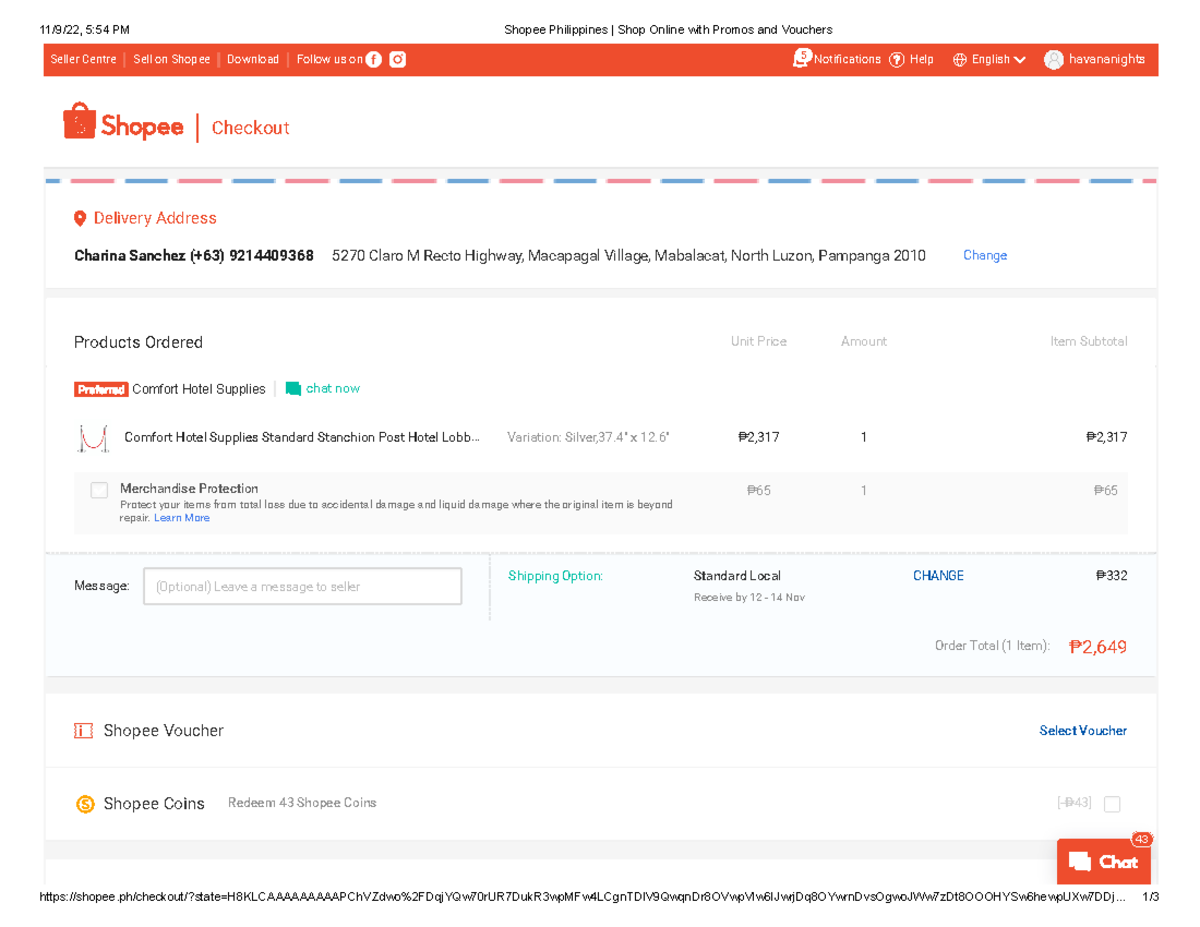Image resolution: width=1200 pixels, height=927 pixels.
Task: Click the Shopee Voucher ticket icon
Action: point(83,730)
